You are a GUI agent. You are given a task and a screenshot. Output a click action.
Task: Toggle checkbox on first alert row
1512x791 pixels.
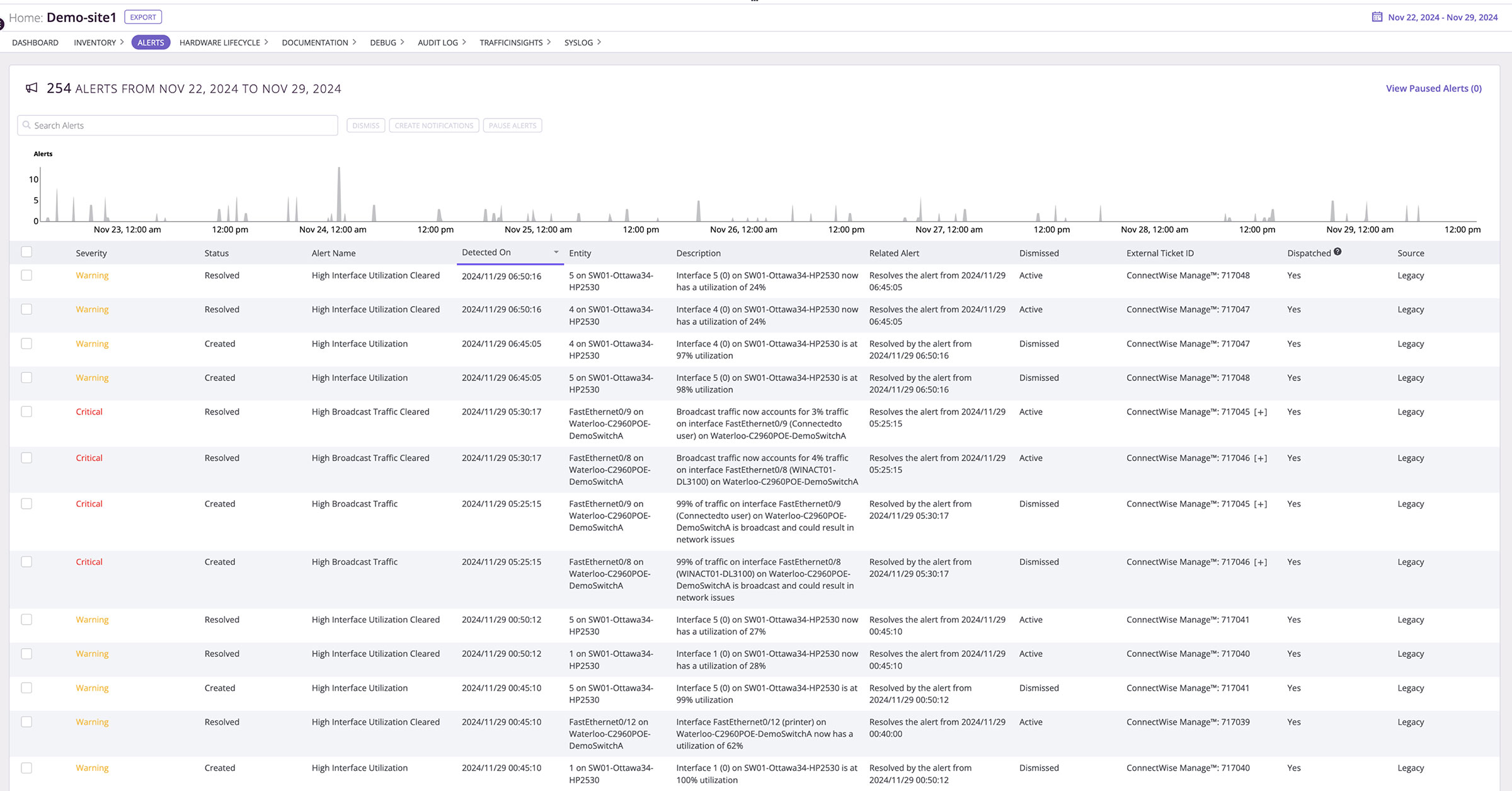[x=26, y=275]
